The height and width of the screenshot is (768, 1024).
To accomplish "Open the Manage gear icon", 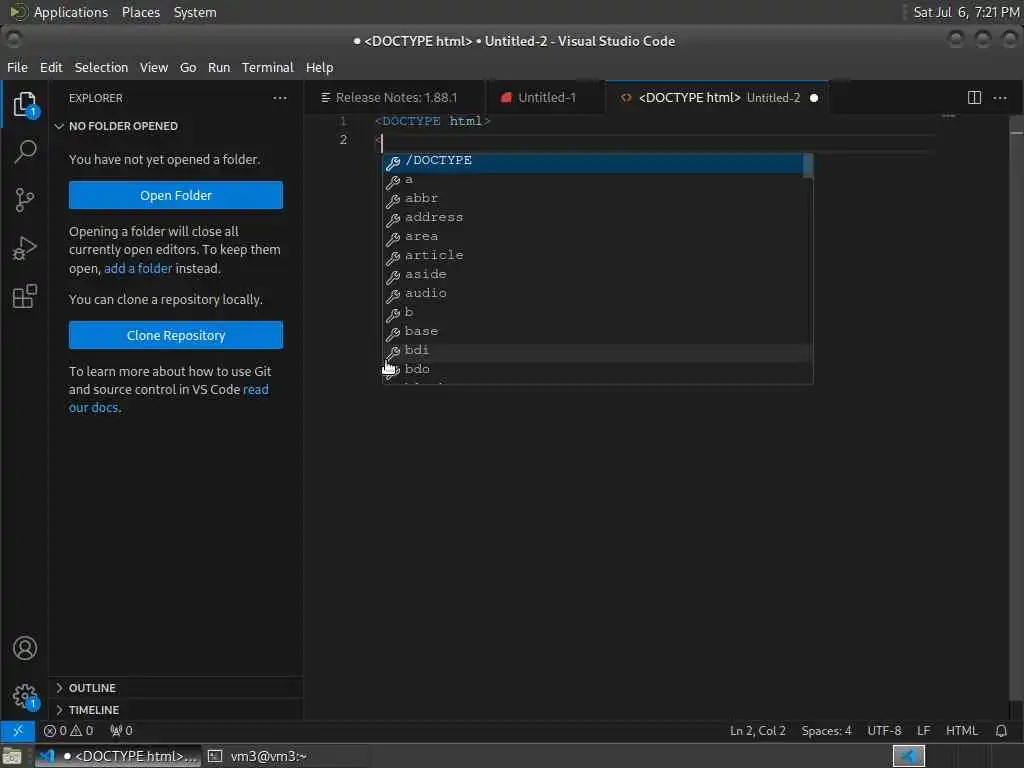I will pos(25,696).
